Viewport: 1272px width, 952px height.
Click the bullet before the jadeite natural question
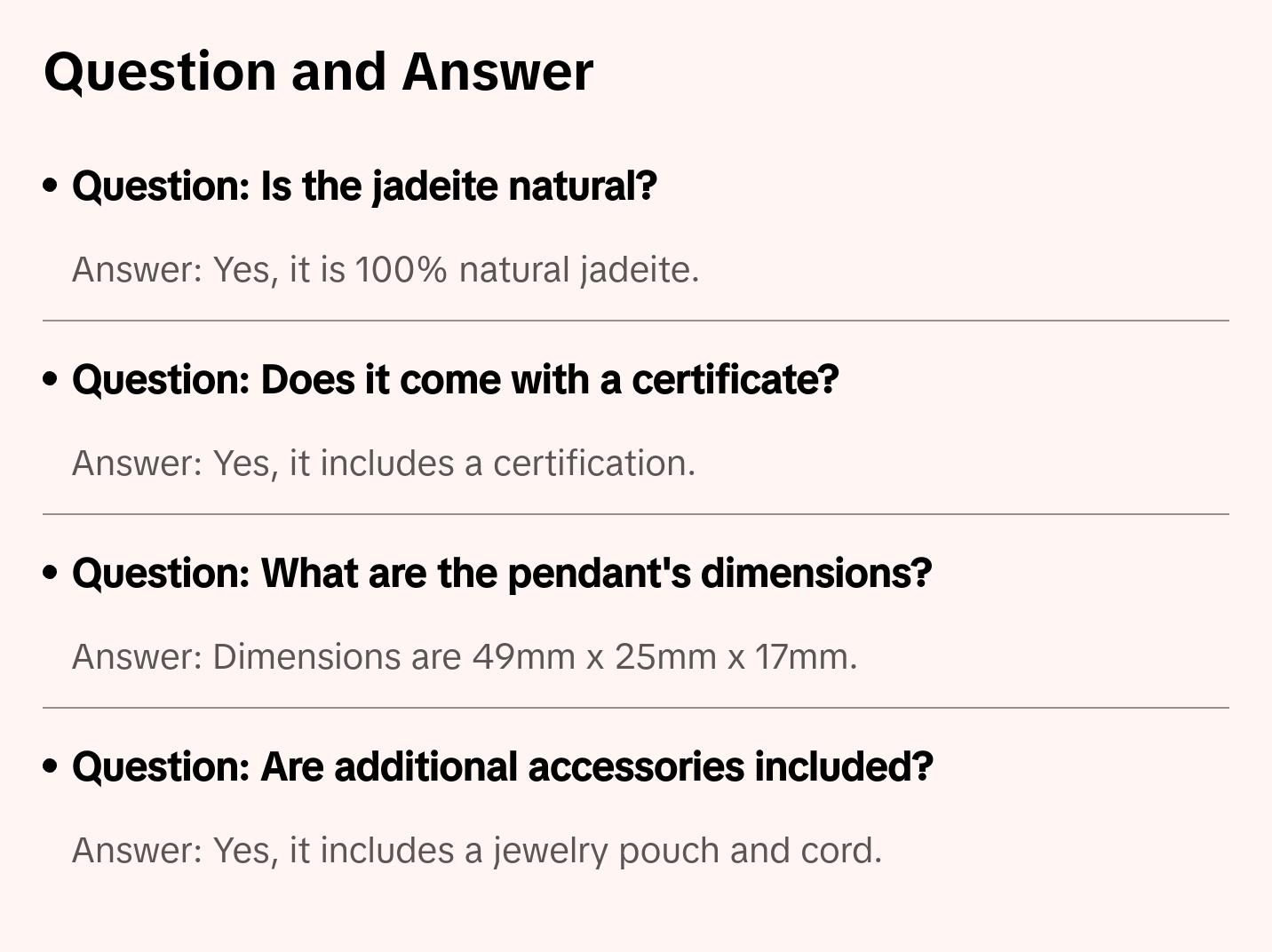51,186
